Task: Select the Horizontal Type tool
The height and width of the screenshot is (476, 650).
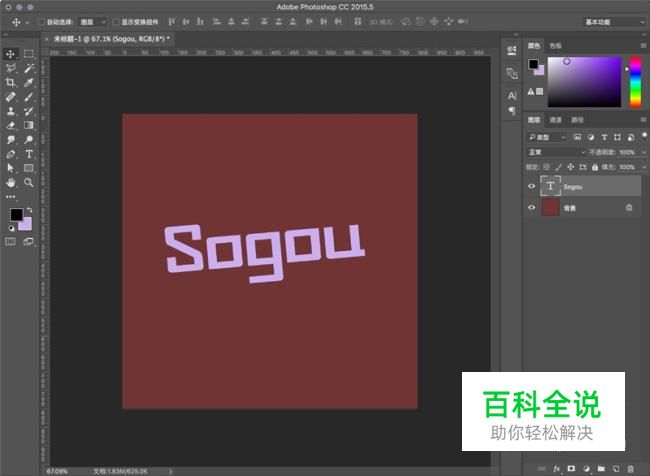Action: (29, 154)
